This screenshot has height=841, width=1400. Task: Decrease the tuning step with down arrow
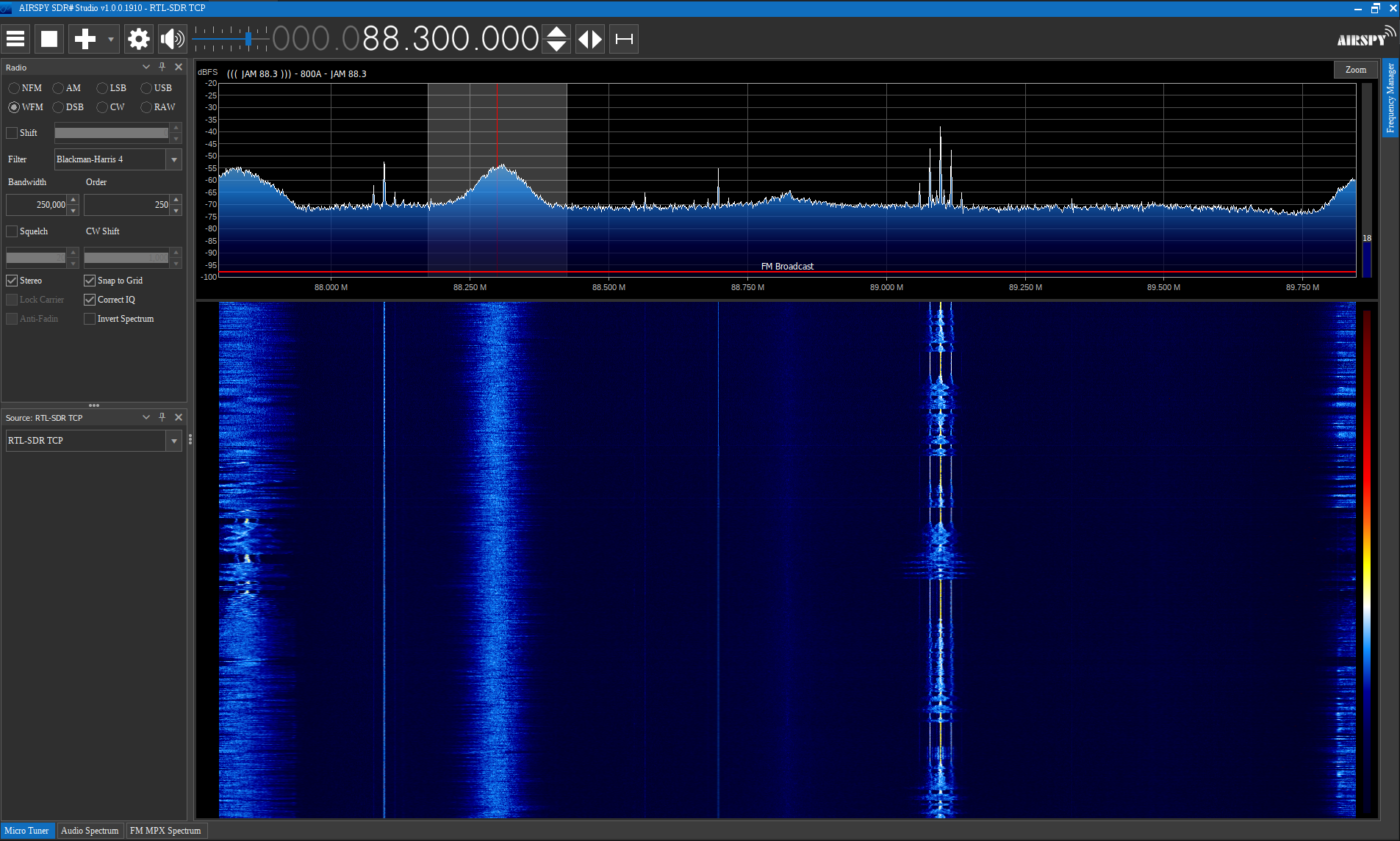(x=556, y=46)
